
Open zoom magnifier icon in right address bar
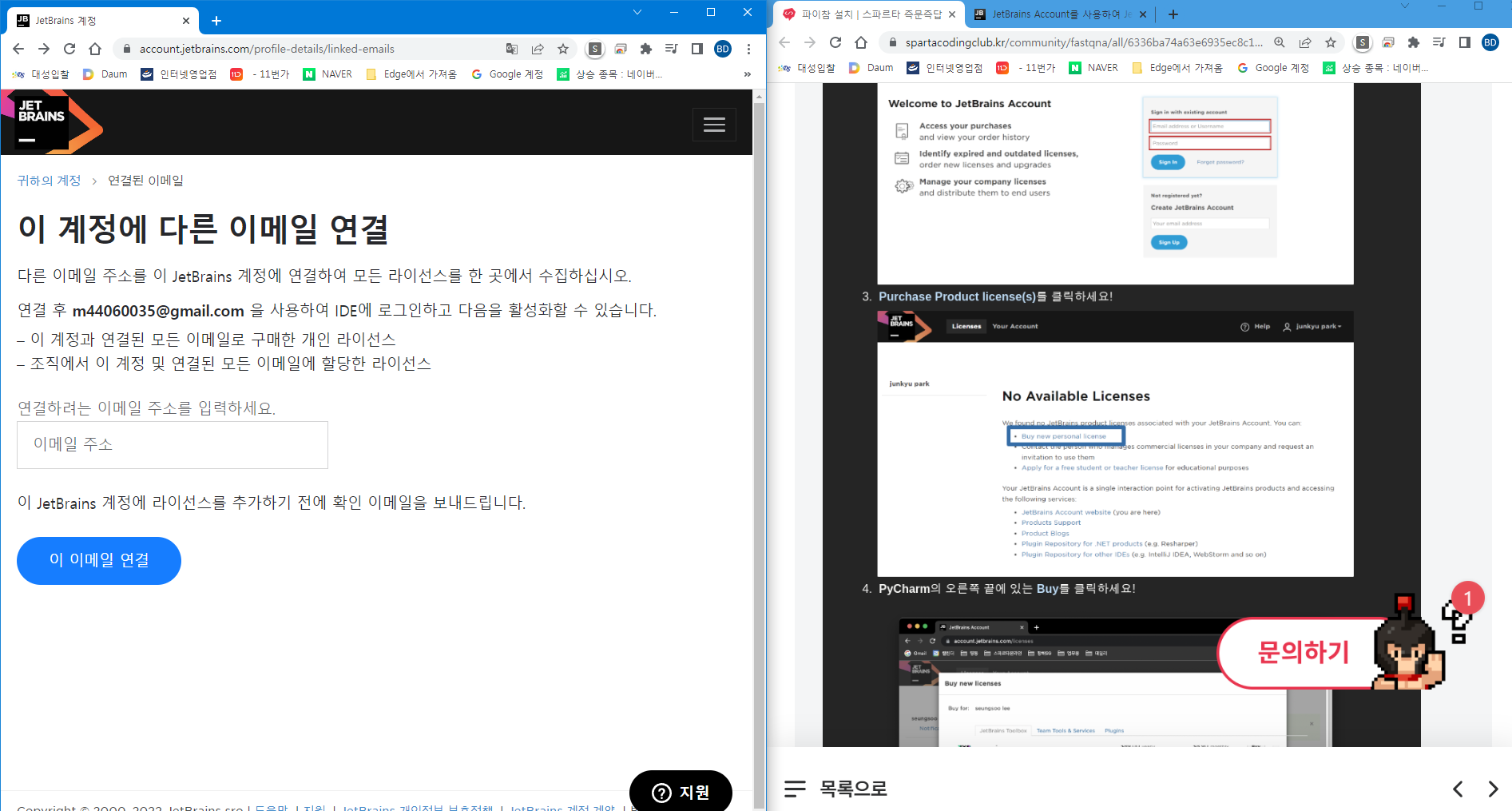coord(1280,42)
